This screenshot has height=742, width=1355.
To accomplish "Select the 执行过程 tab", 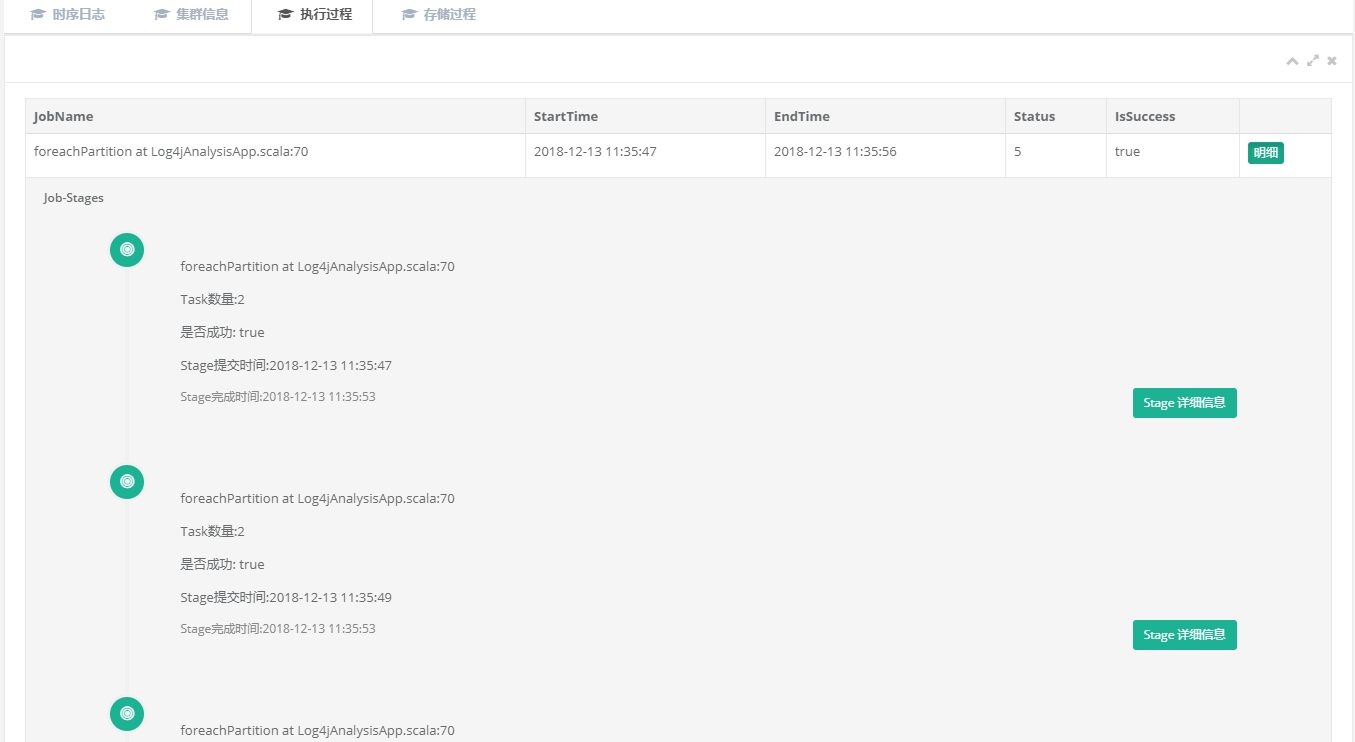I will 314,15.
